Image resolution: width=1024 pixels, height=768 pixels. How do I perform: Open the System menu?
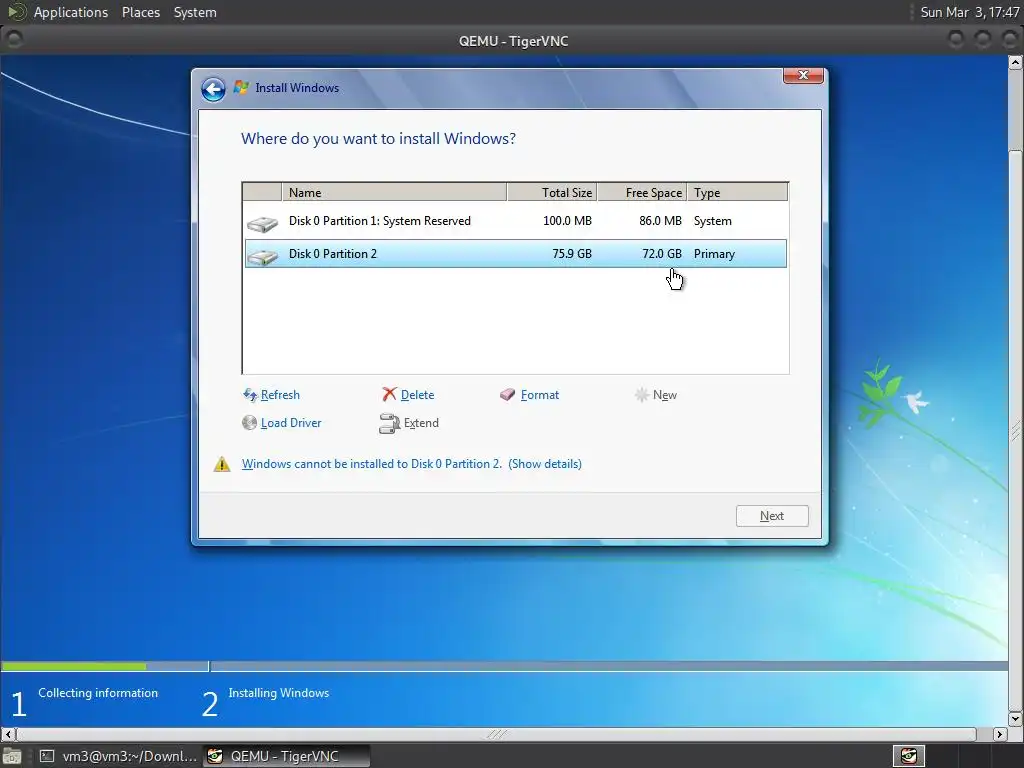[195, 12]
